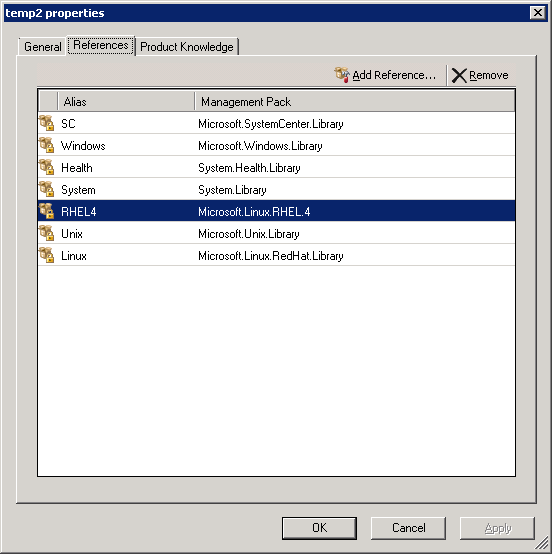Click Microsoft.Linux.RHEL.4 entry

(254, 212)
